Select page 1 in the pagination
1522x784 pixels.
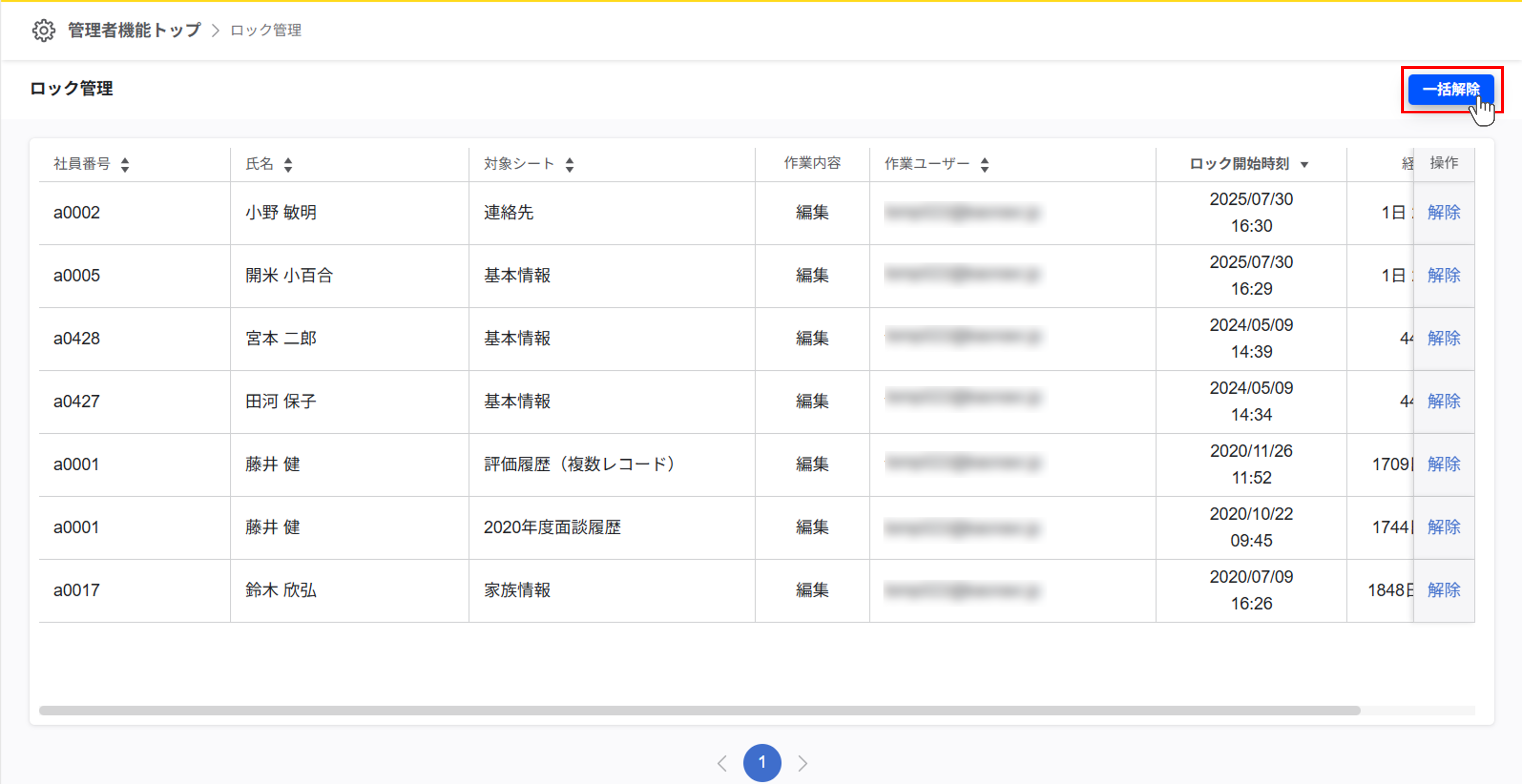[762, 763]
